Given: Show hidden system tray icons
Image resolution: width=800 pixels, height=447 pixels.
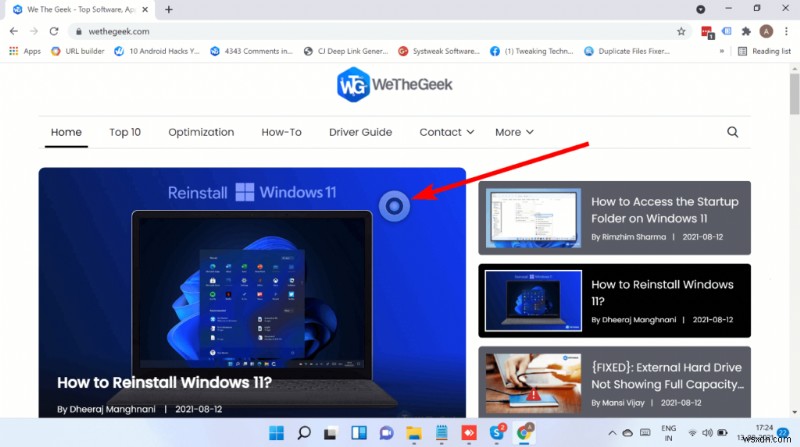Looking at the screenshot, I should click(612, 433).
